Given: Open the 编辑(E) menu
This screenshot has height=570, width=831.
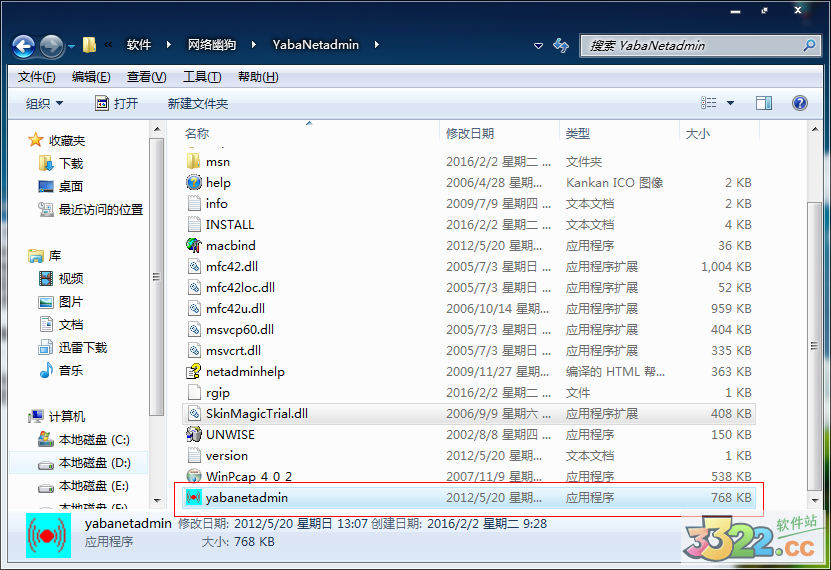Looking at the screenshot, I should click(91, 77).
